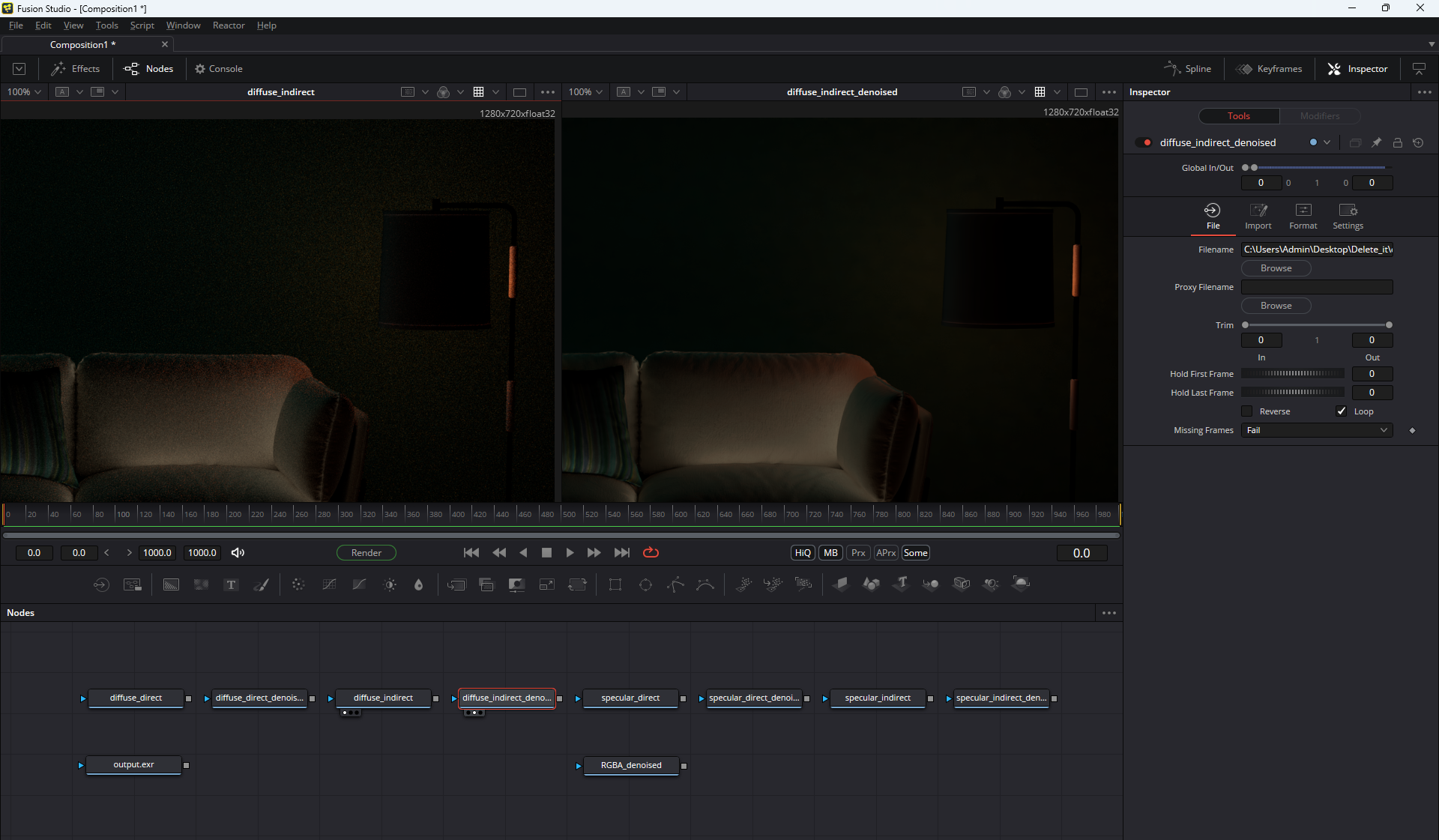Click the Hold First Frame slider
The height and width of the screenshot is (840, 1439).
[x=1293, y=374]
